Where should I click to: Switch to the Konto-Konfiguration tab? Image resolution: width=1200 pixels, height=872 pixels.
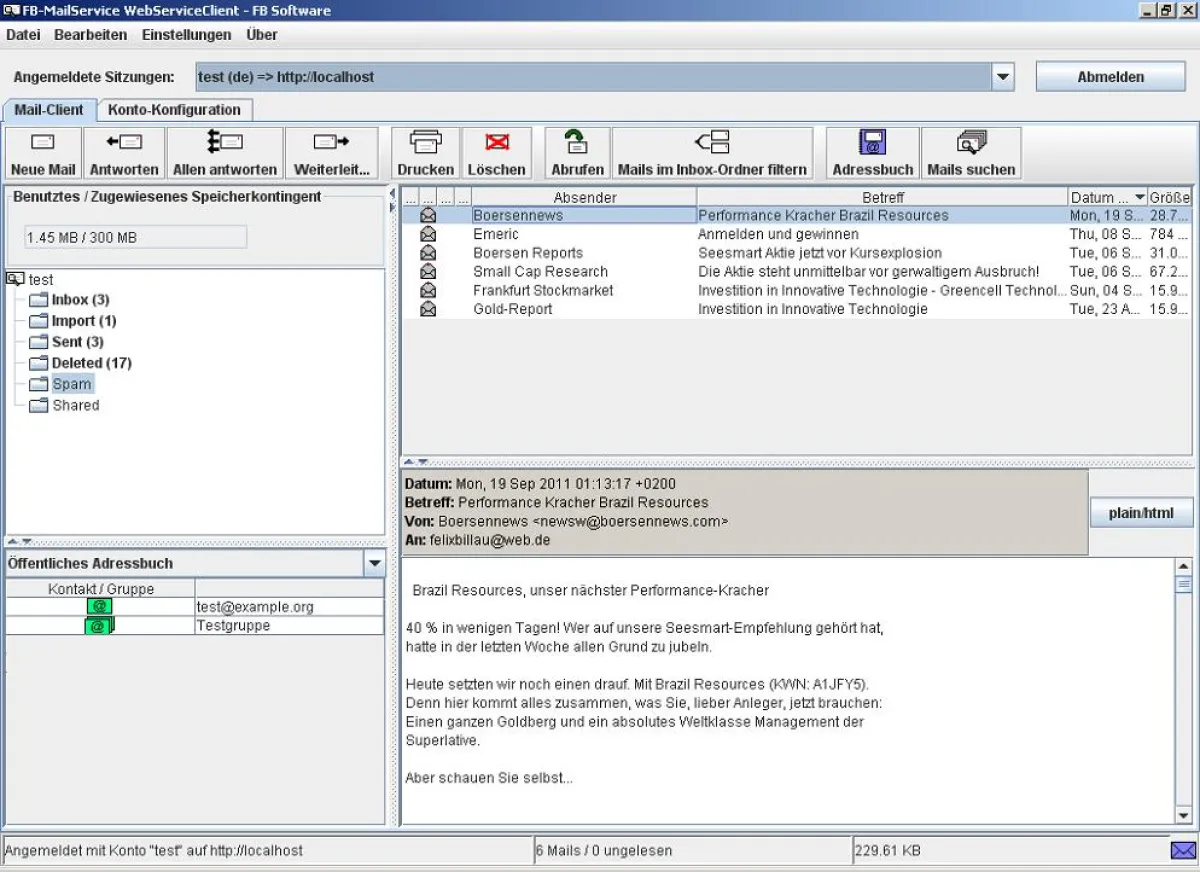(x=175, y=110)
